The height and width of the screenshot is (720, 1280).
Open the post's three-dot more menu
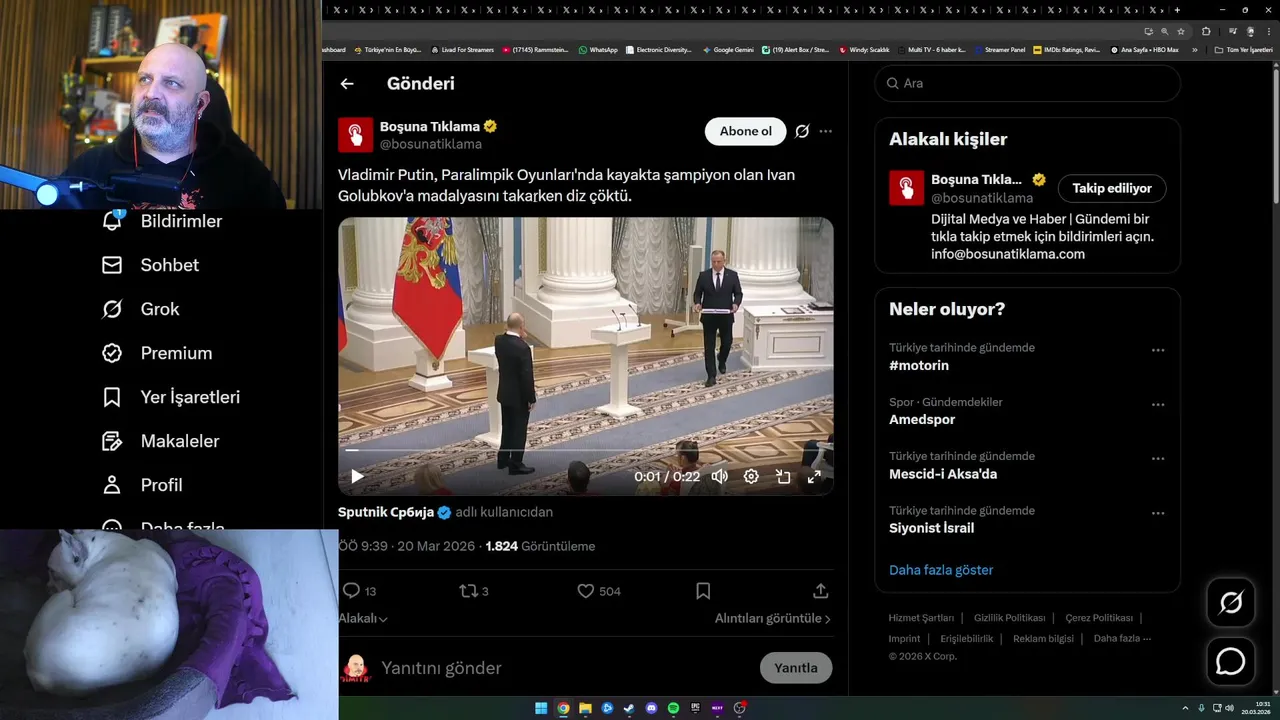pyautogui.click(x=825, y=131)
